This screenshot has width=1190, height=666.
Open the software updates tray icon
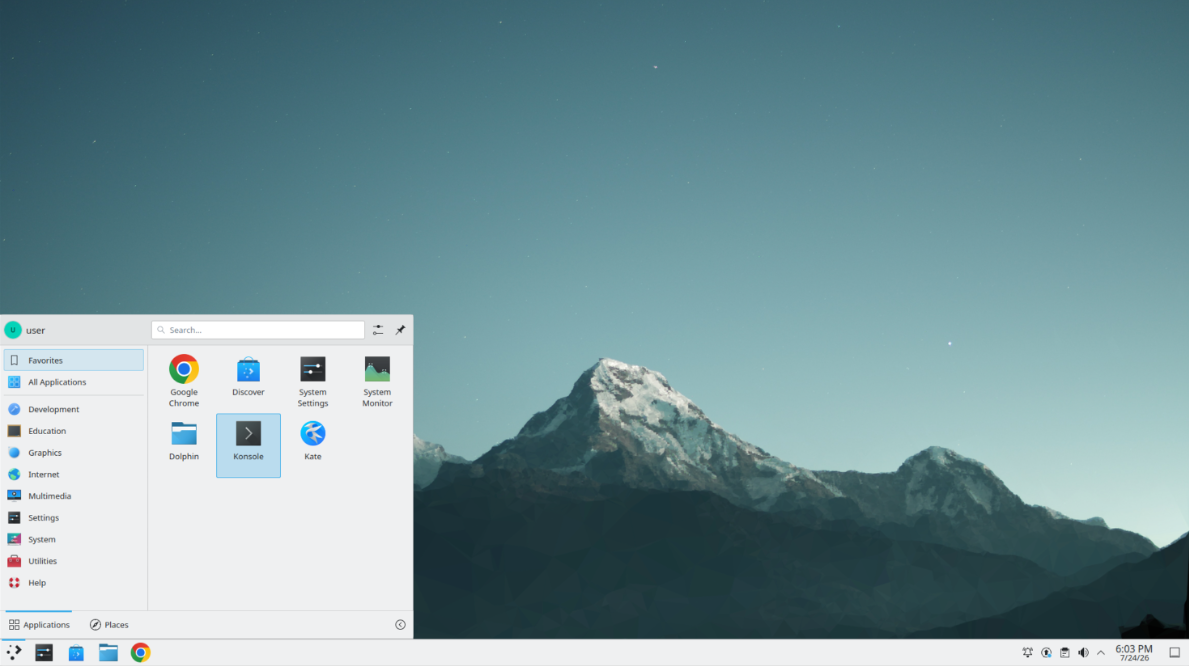click(1047, 653)
